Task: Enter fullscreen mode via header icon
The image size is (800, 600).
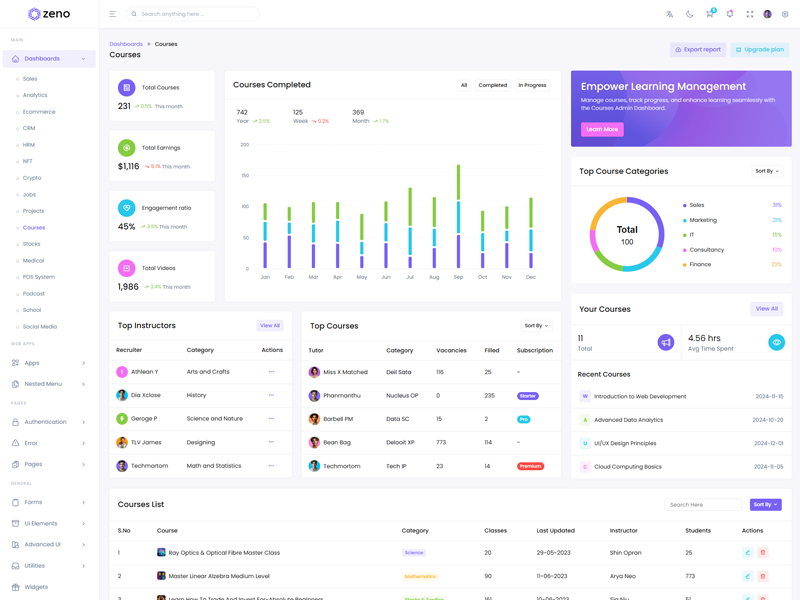Action: (x=750, y=14)
